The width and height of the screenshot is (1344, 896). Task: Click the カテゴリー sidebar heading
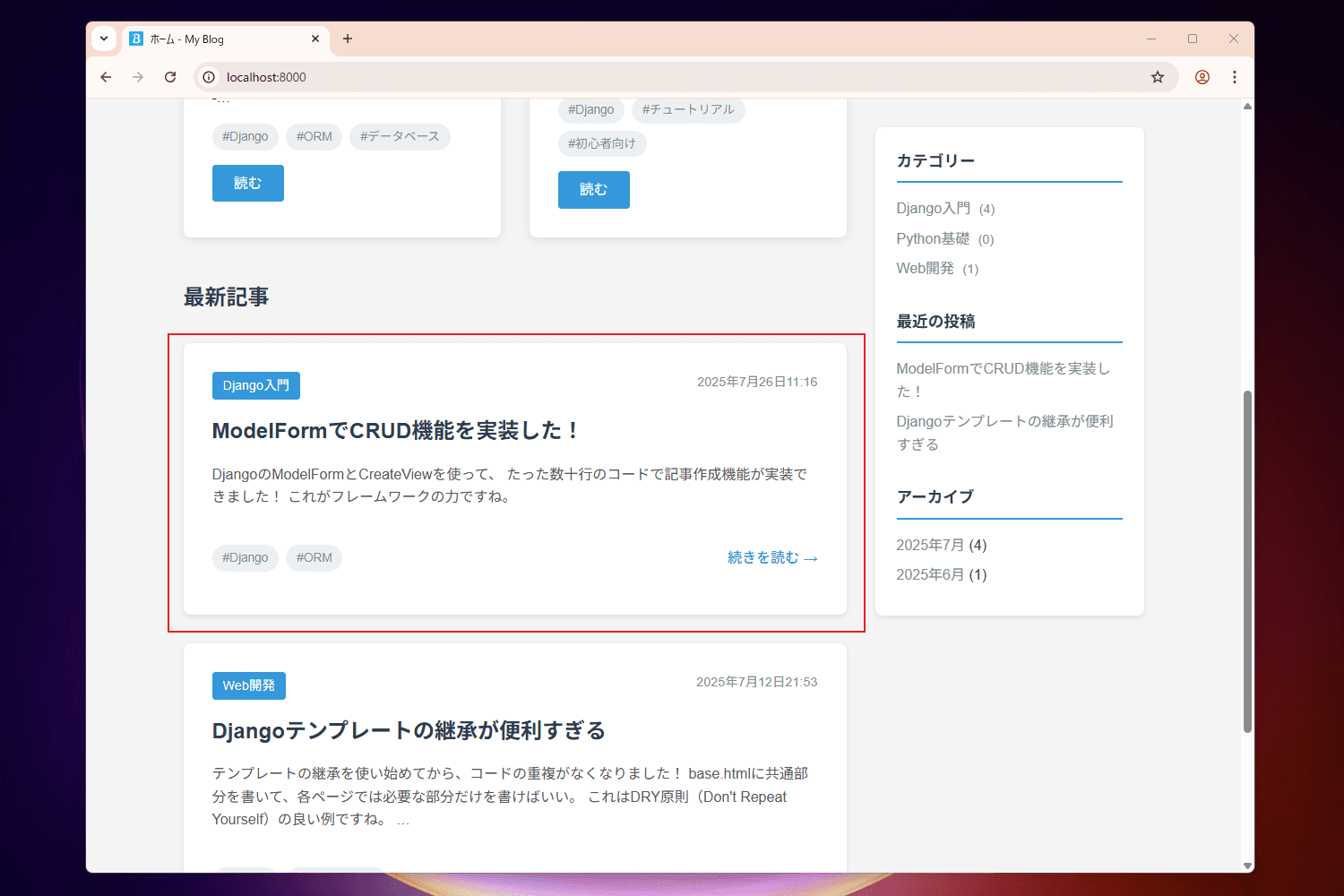pos(935,160)
